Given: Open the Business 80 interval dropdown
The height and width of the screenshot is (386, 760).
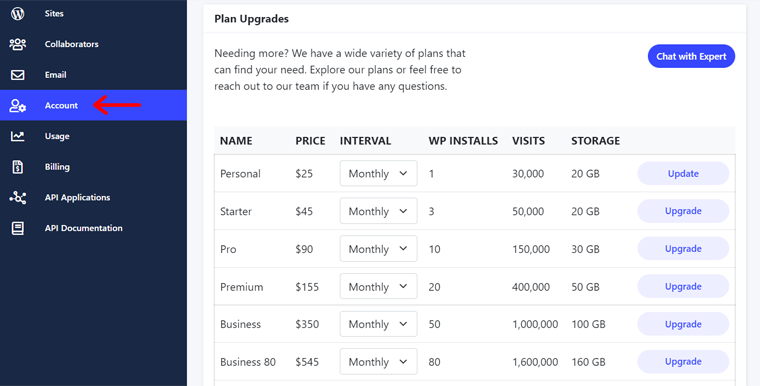Looking at the screenshot, I should click(379, 362).
